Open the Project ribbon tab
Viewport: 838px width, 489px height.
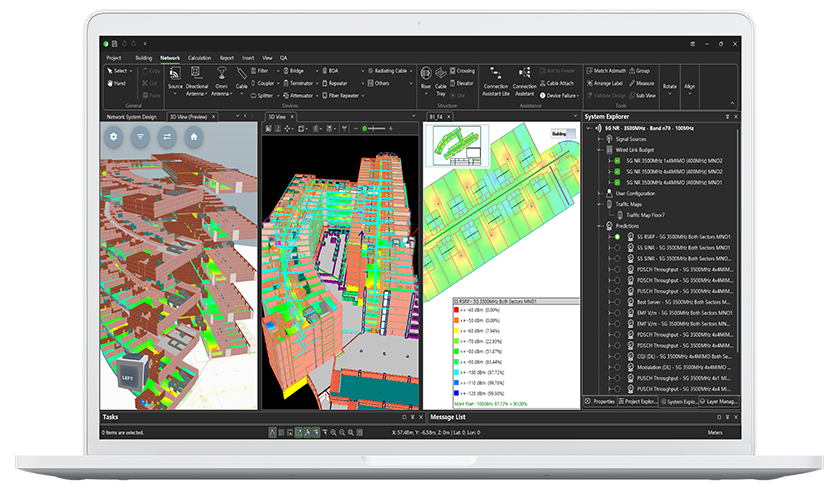114,58
